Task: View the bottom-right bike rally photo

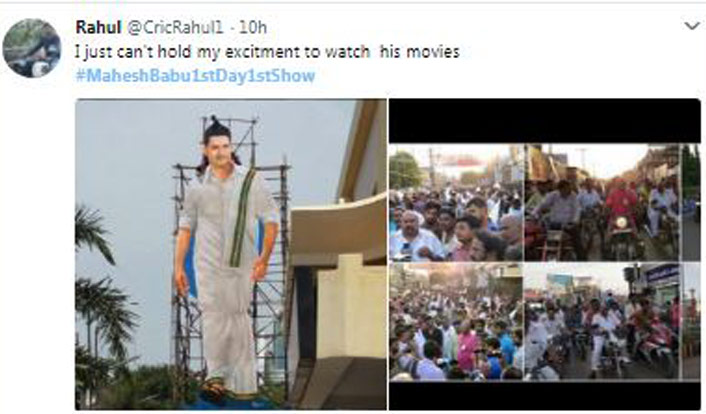Action: tap(602, 322)
